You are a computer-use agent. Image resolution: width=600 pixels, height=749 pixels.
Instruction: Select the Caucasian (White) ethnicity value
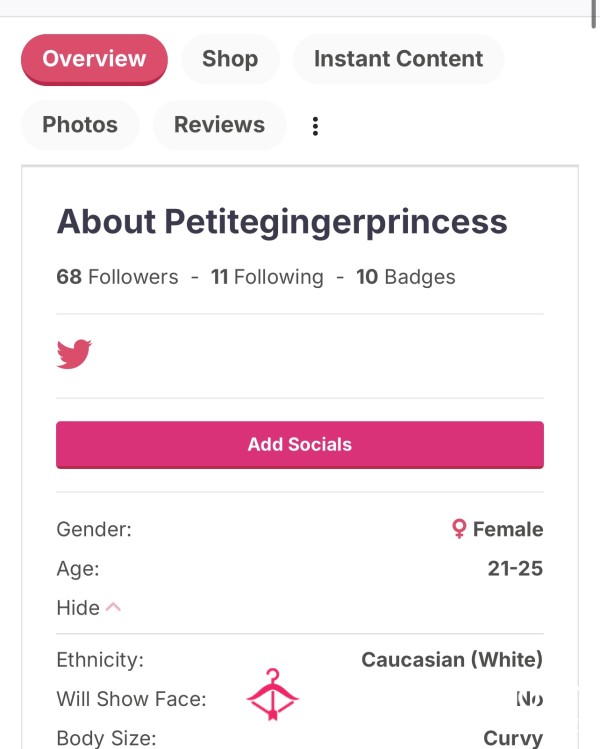point(452,660)
